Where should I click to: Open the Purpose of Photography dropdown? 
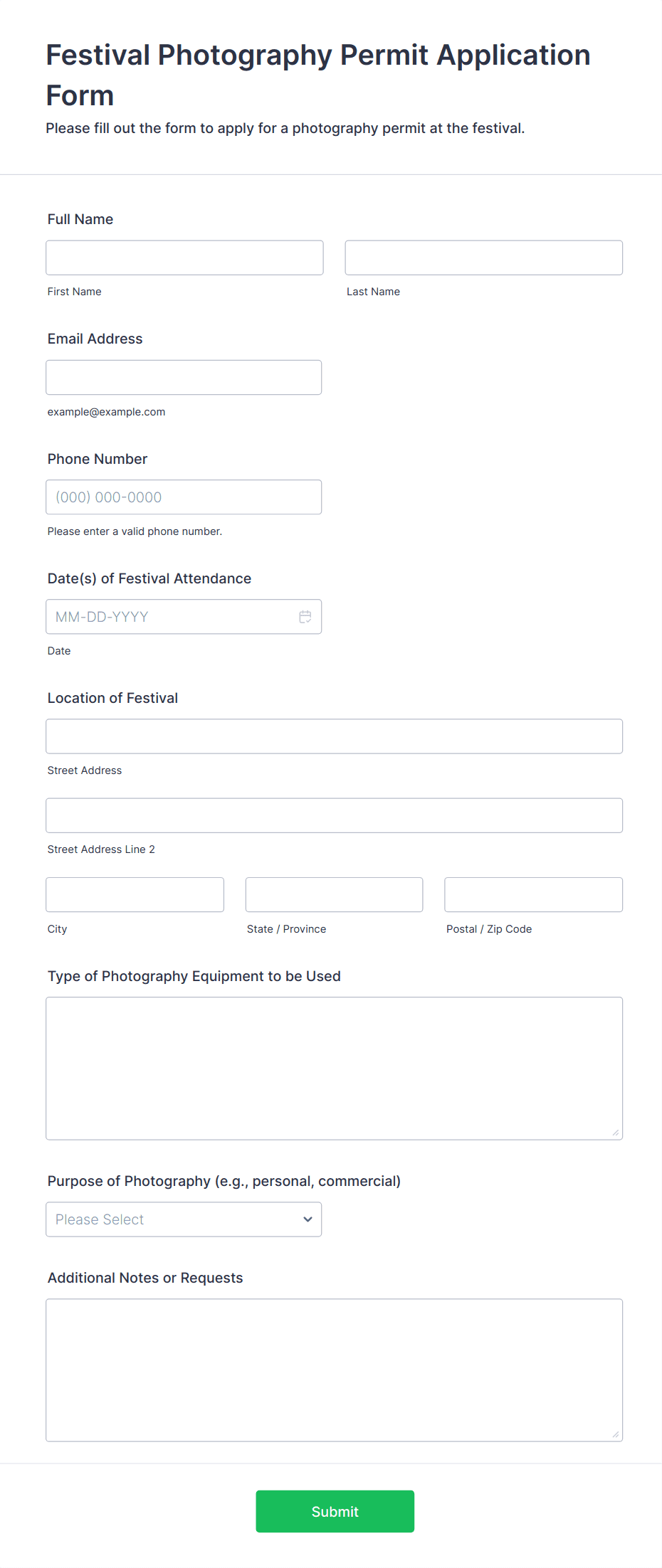184,1219
